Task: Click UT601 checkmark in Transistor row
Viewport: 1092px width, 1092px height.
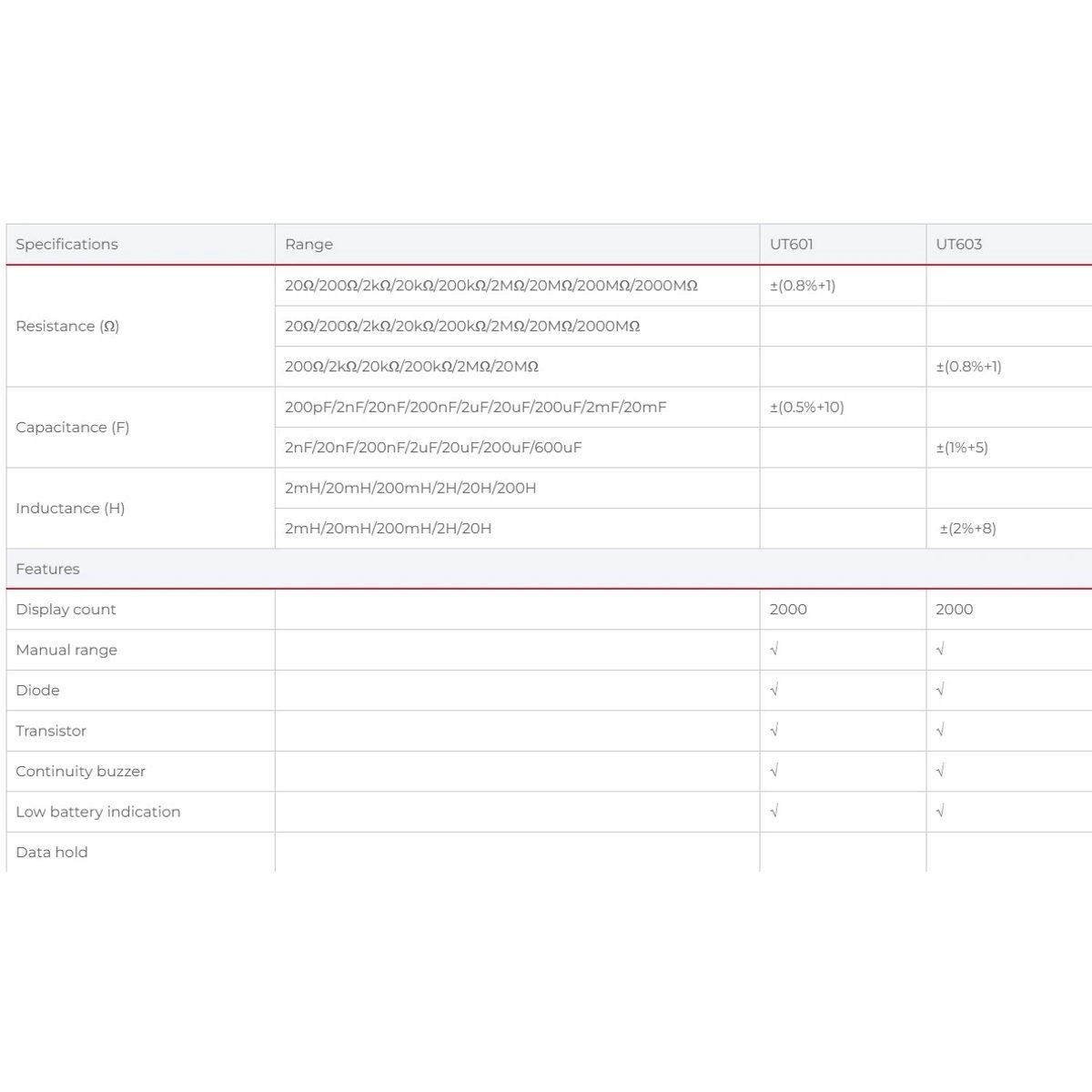Action: click(774, 731)
